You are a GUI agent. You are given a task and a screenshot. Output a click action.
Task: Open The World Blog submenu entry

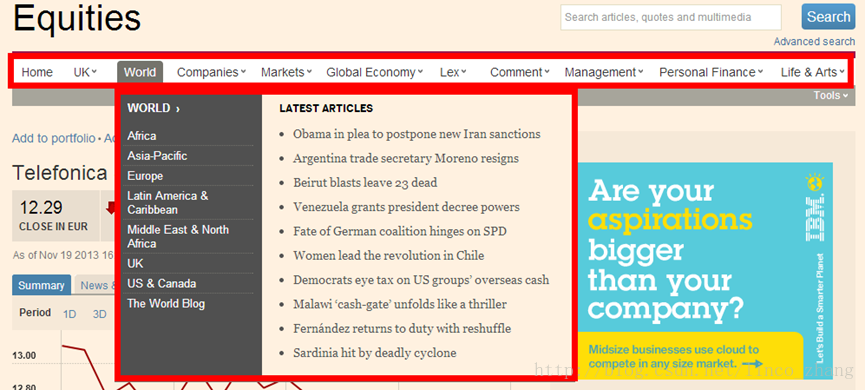(166, 303)
